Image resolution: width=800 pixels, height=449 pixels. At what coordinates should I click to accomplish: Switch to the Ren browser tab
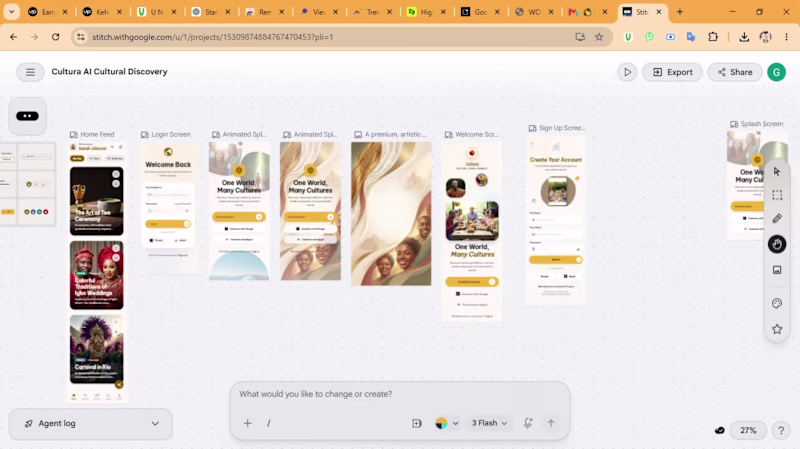265,12
